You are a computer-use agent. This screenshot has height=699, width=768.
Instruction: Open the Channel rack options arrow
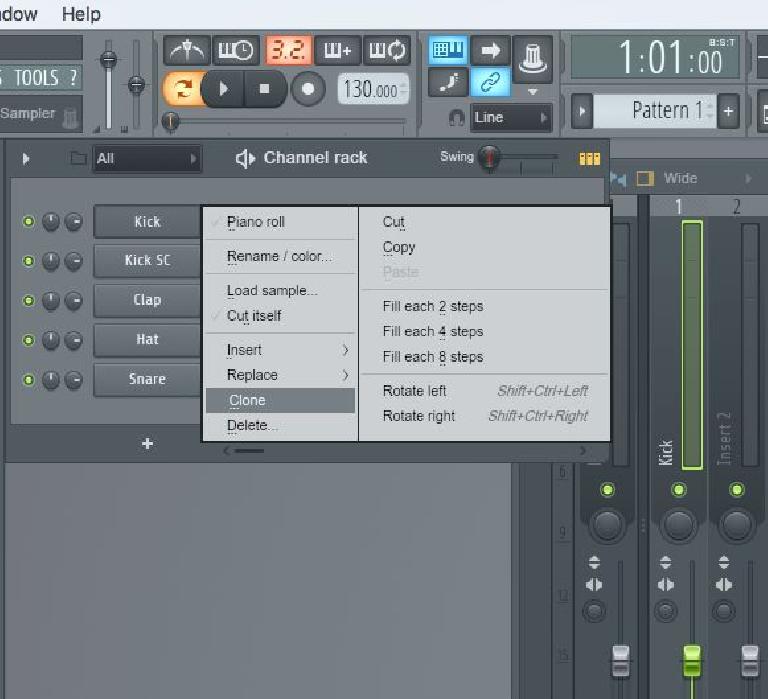[26, 159]
